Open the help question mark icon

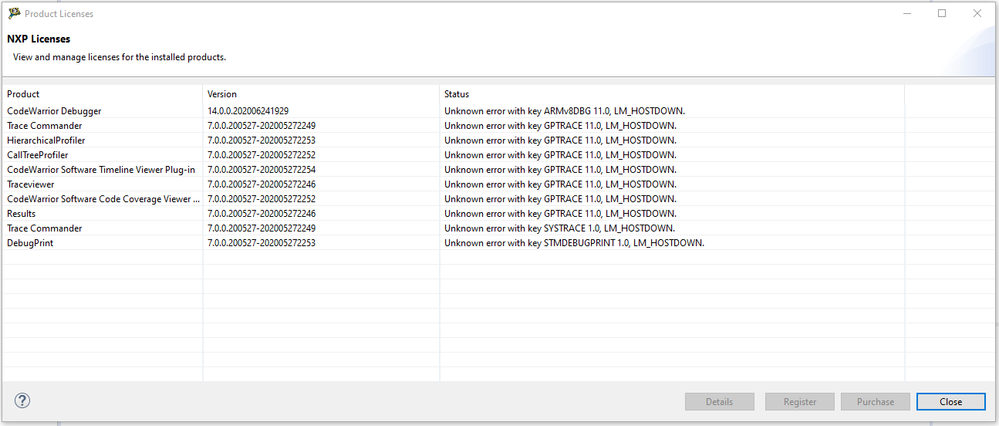tap(22, 401)
